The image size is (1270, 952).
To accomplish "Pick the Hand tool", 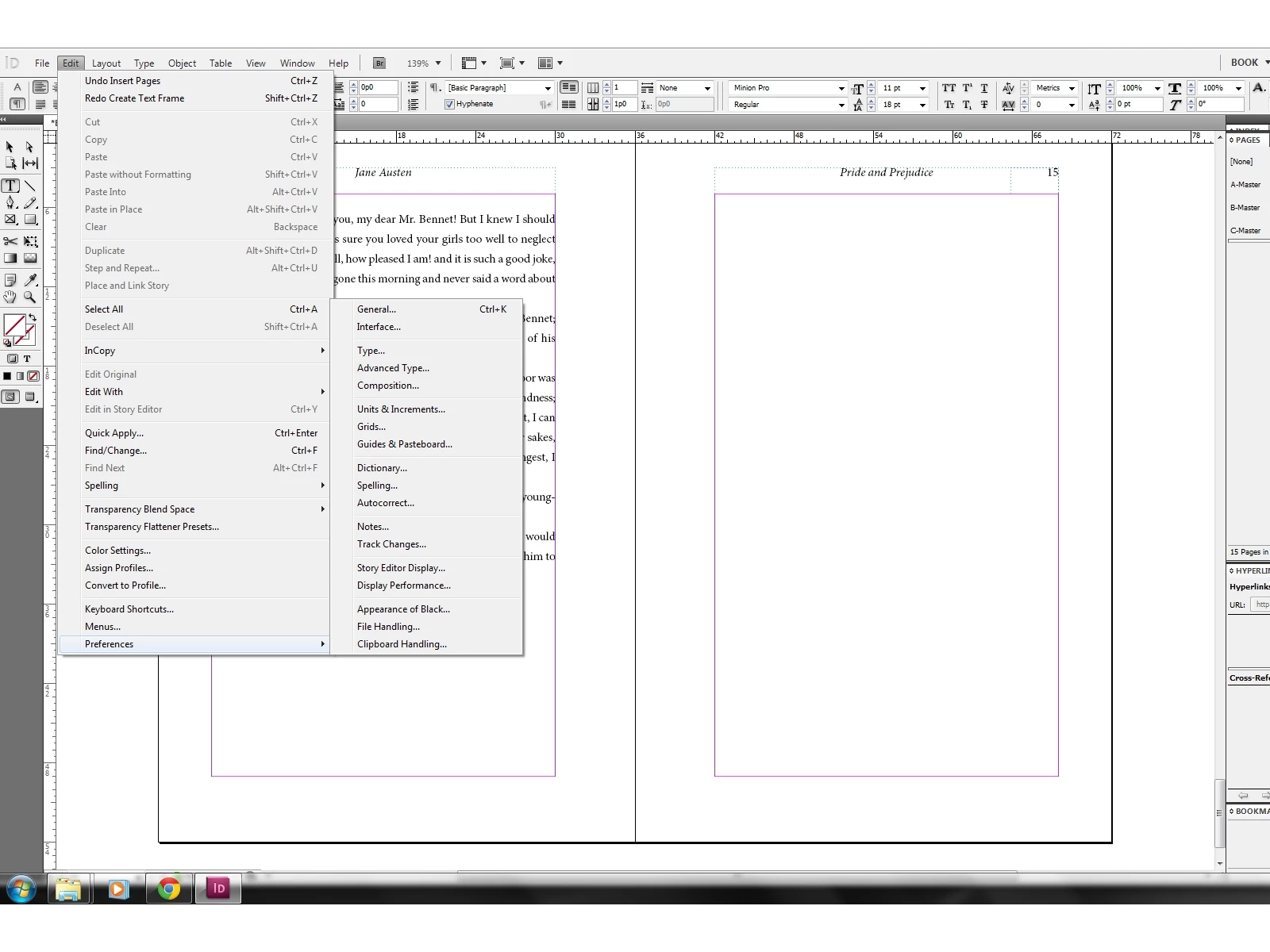I will (x=10, y=297).
